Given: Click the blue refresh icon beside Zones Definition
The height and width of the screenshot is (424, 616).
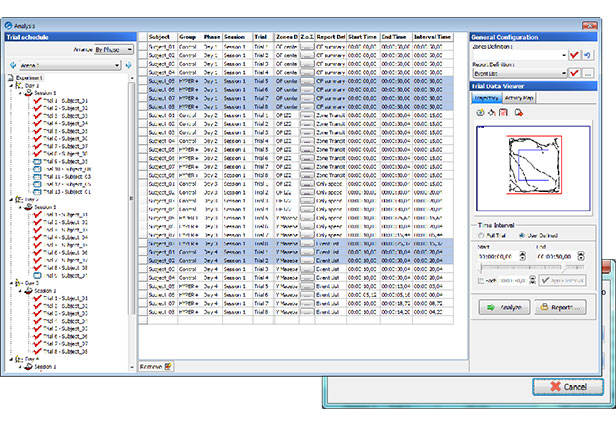Looking at the screenshot, I should 588,54.
